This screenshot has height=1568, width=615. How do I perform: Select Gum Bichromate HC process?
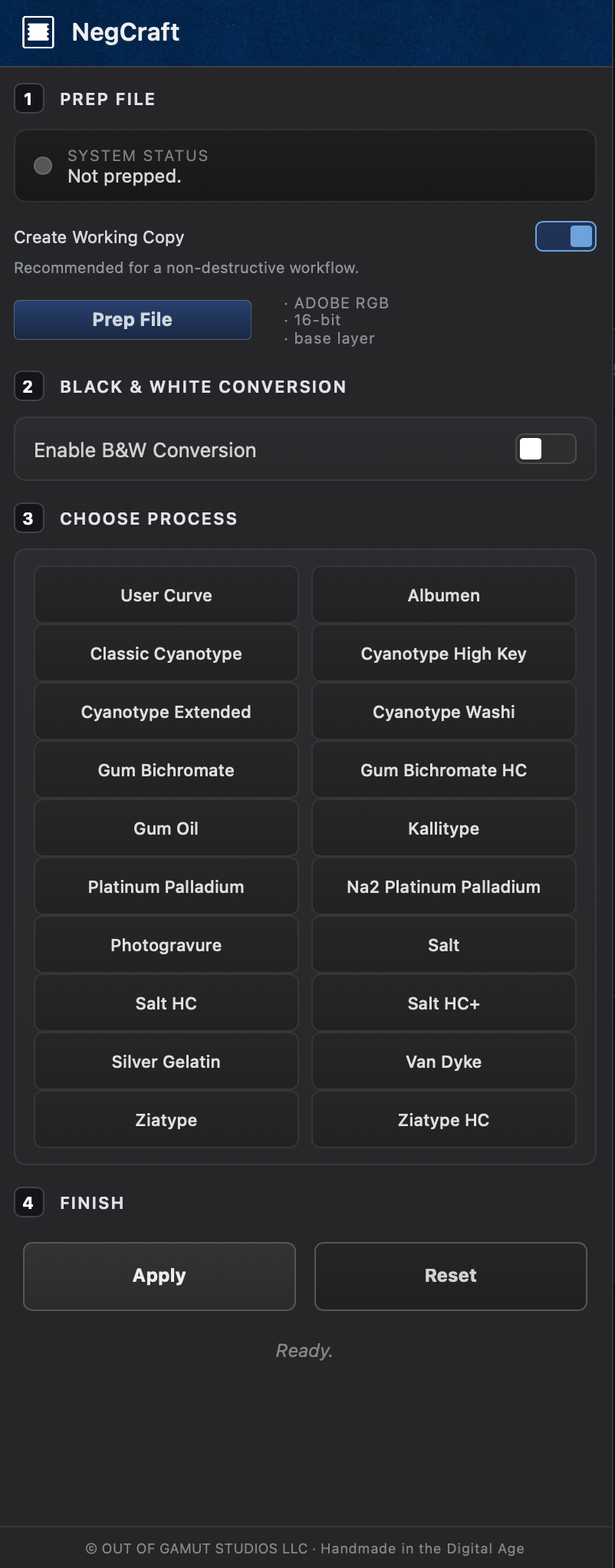pos(443,770)
